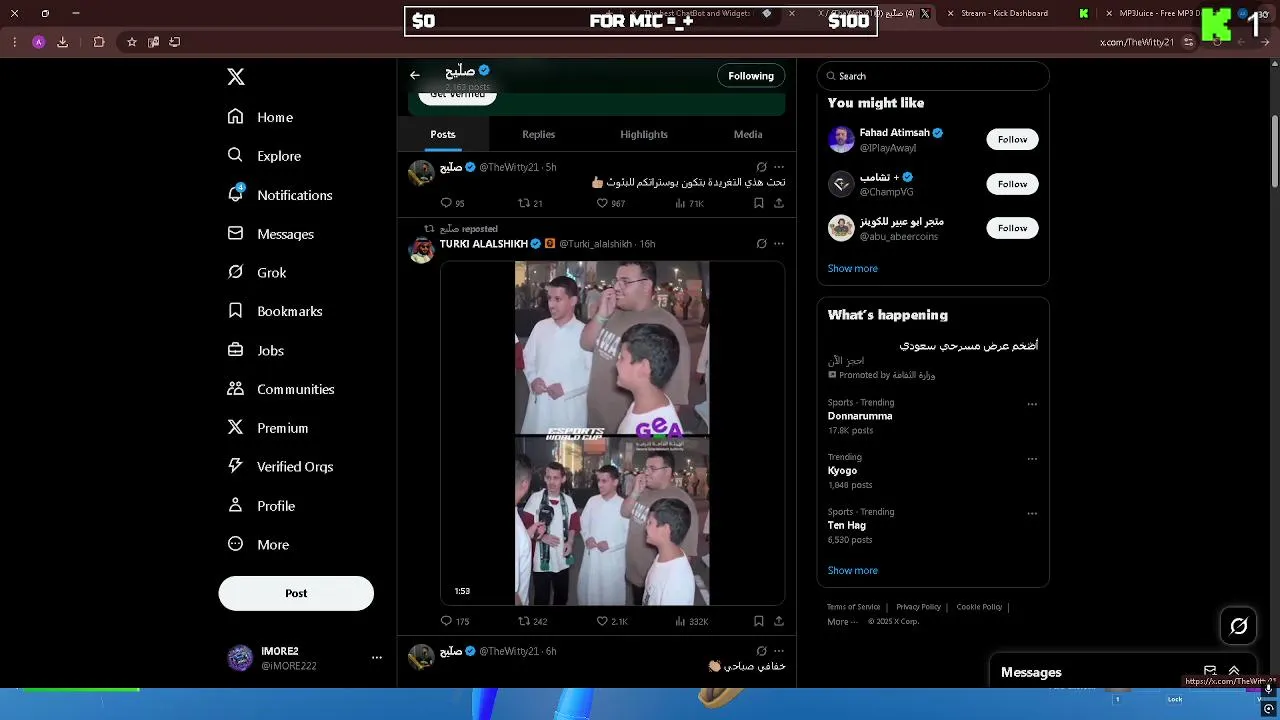Click Grok icon on Turki Alalshikh post
This screenshot has height=720, width=1280.
click(x=761, y=243)
